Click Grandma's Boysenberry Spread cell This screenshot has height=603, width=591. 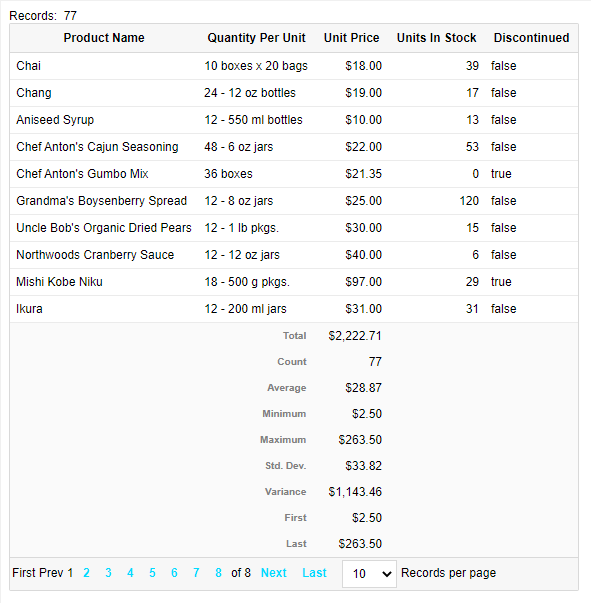(102, 201)
